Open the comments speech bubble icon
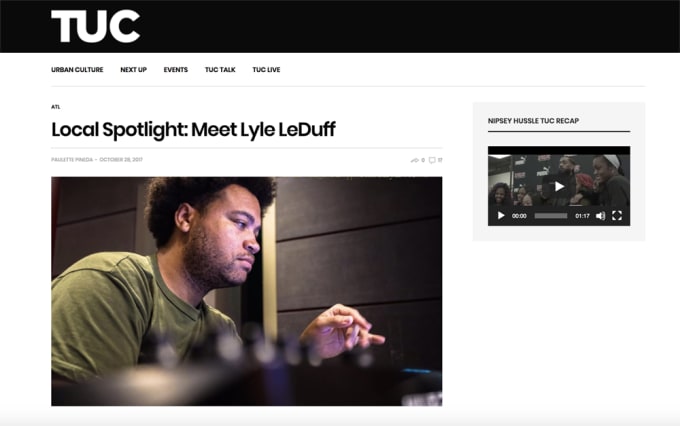Image resolution: width=680 pixels, height=426 pixels. click(432, 160)
